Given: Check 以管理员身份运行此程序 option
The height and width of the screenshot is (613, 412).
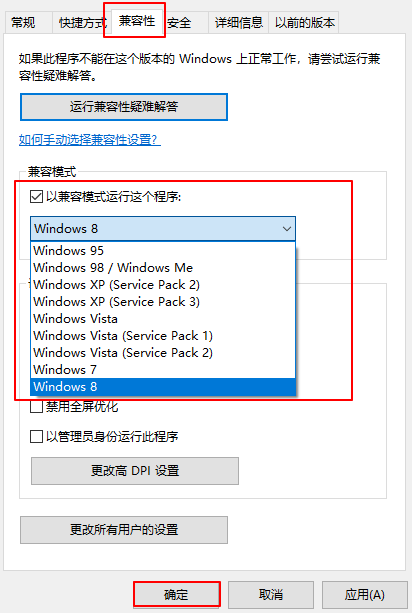Looking at the screenshot, I should 36,436.
